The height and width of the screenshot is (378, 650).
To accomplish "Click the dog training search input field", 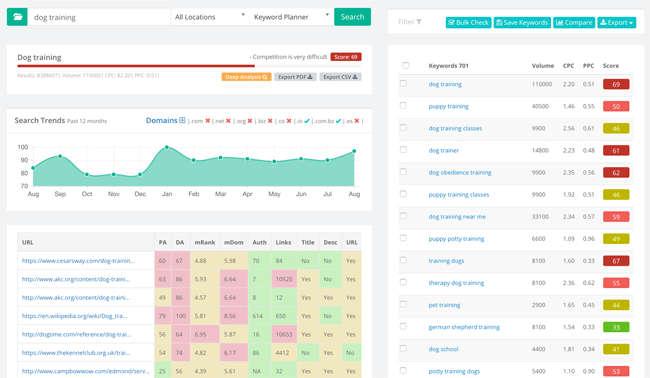I will [x=99, y=17].
